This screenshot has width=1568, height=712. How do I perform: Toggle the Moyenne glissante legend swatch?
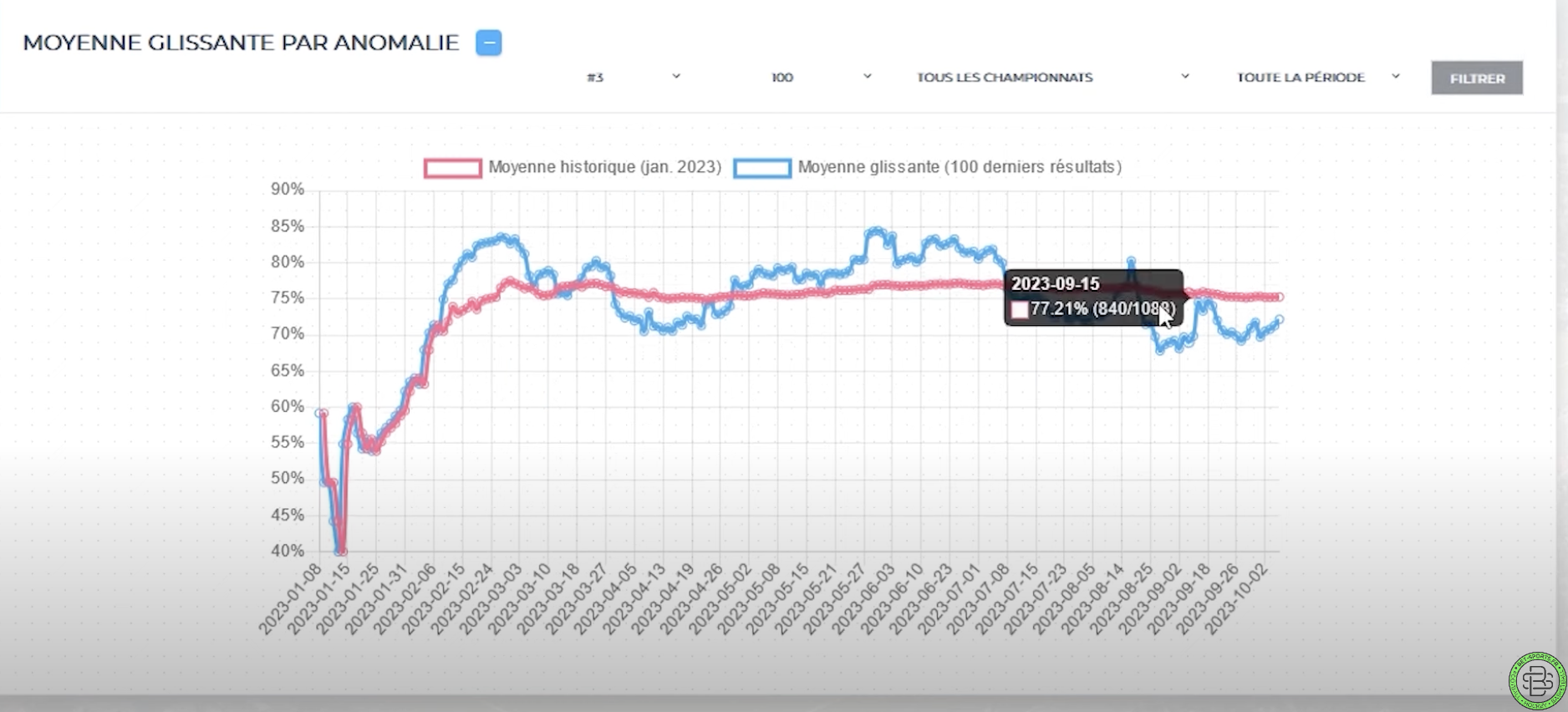click(x=762, y=168)
